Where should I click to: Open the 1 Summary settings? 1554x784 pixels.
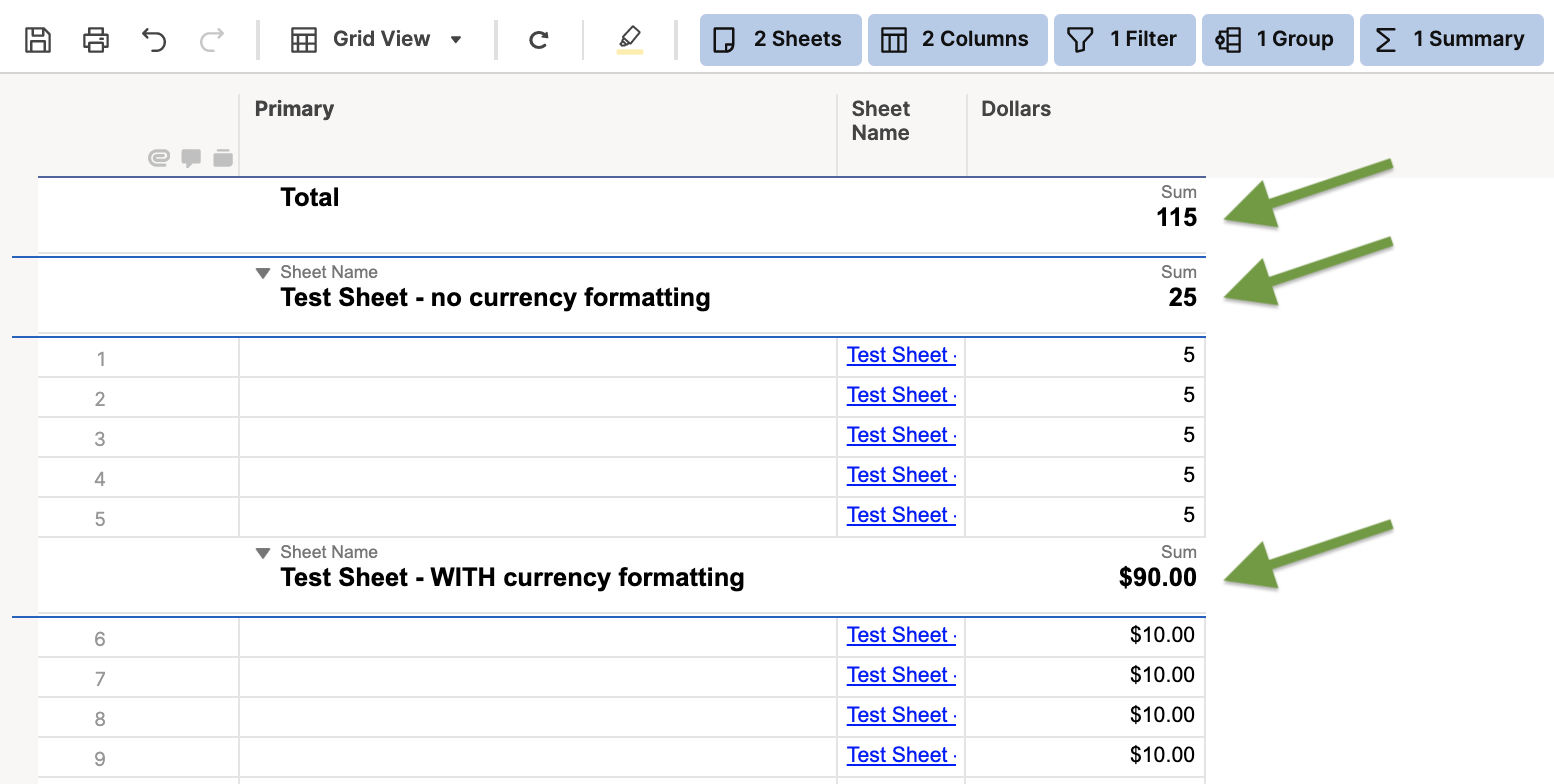click(1451, 39)
